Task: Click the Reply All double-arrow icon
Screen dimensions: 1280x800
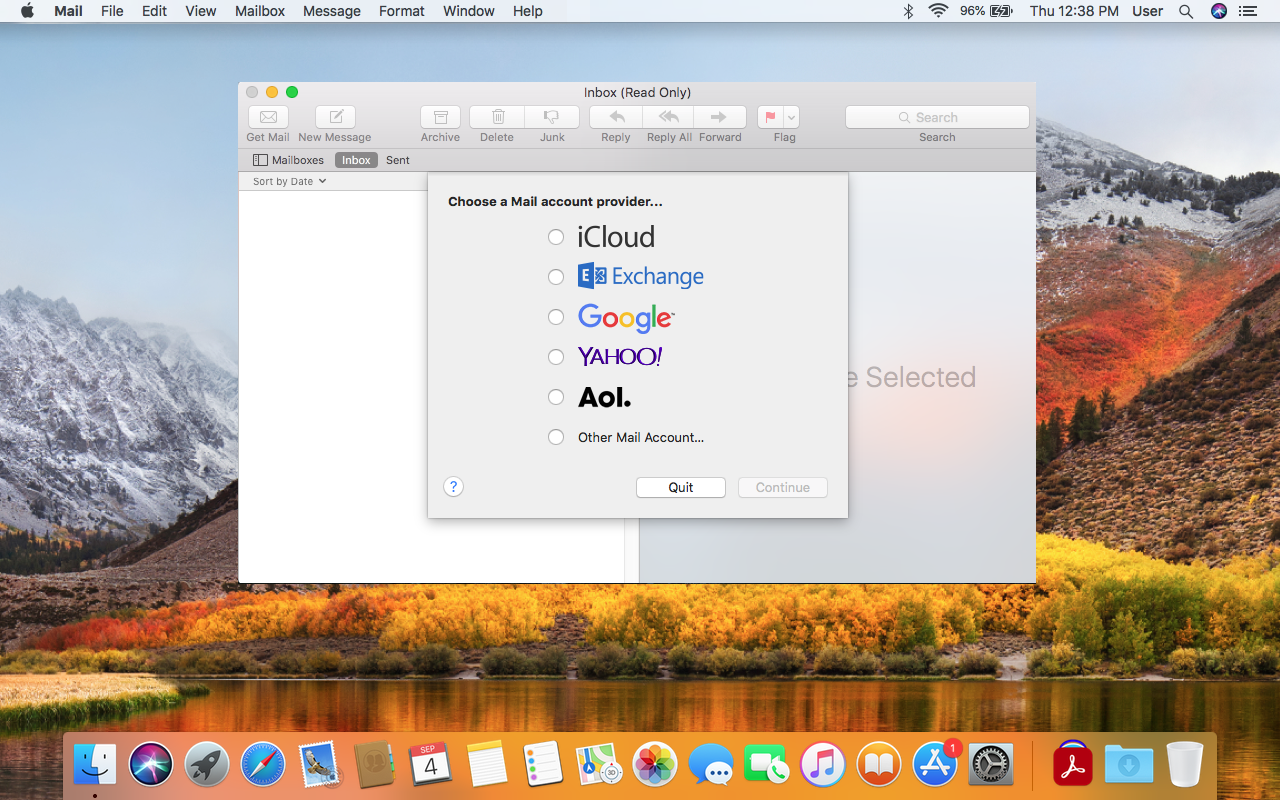Action: pos(668,117)
